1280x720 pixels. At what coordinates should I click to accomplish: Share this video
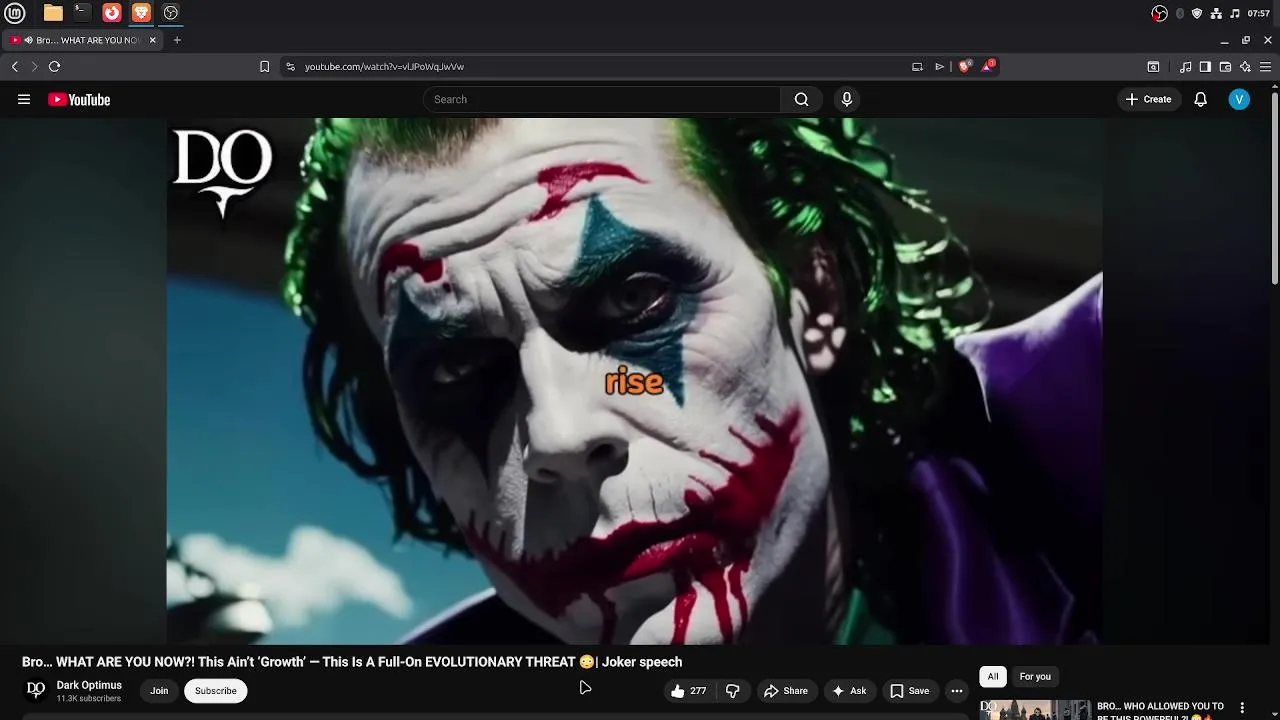coord(786,691)
